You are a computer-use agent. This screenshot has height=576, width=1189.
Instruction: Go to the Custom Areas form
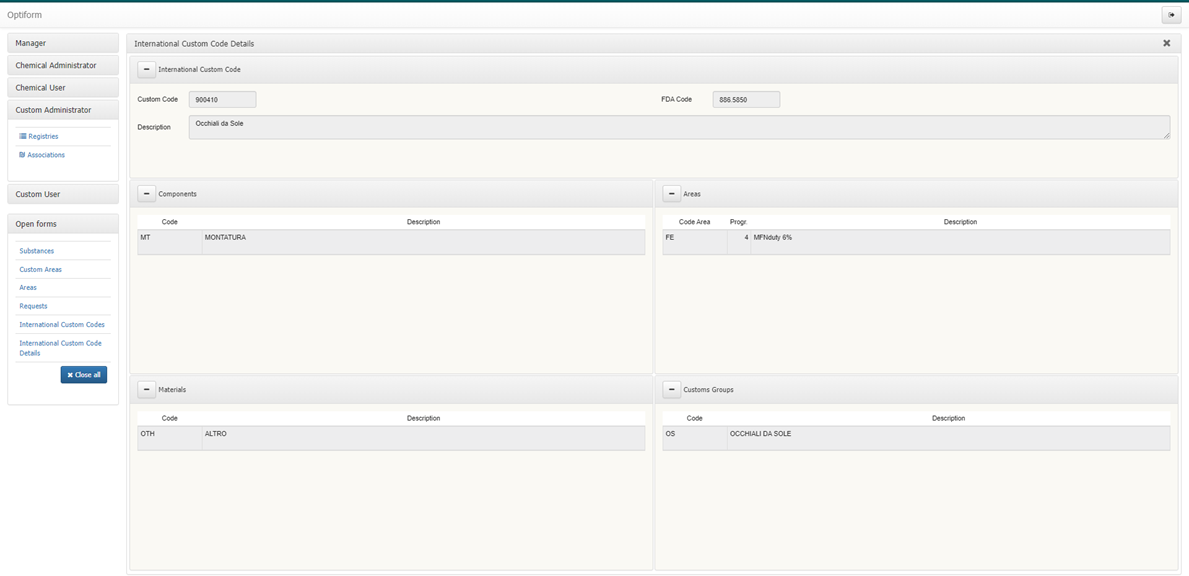(x=41, y=270)
